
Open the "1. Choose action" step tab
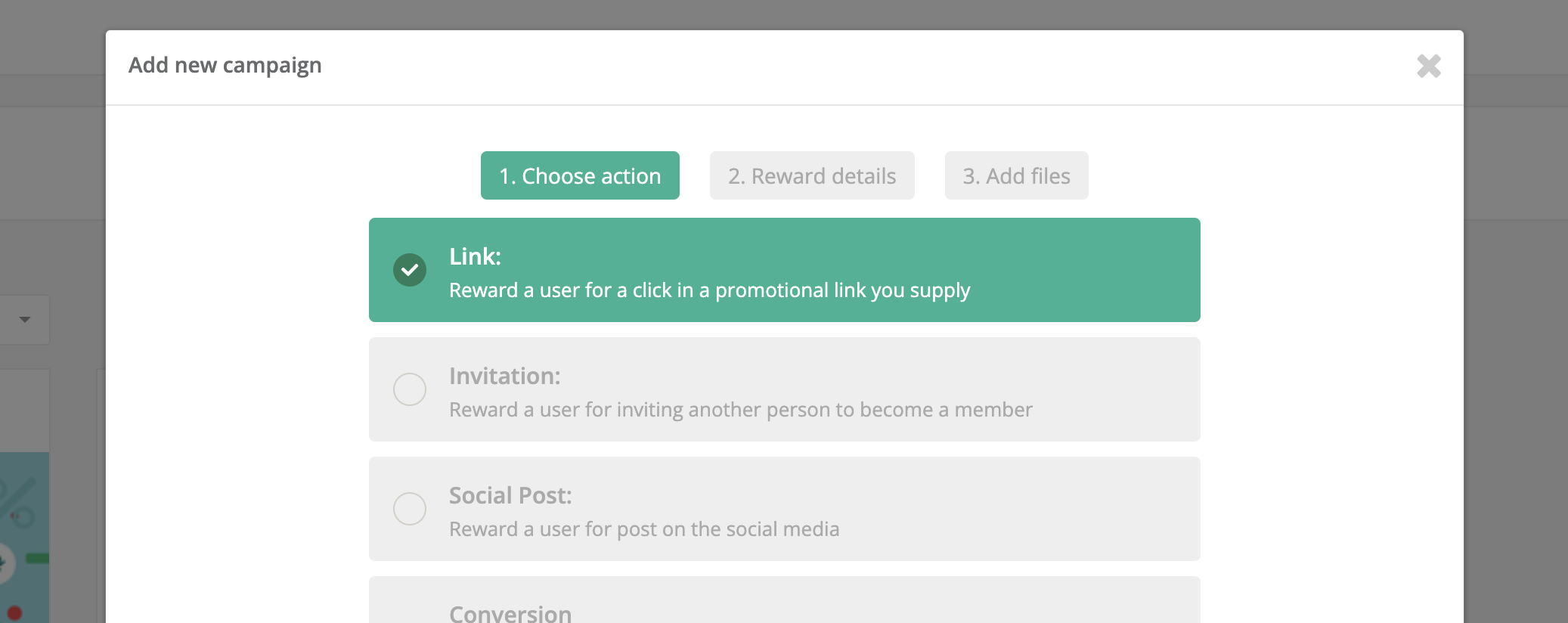(x=580, y=175)
